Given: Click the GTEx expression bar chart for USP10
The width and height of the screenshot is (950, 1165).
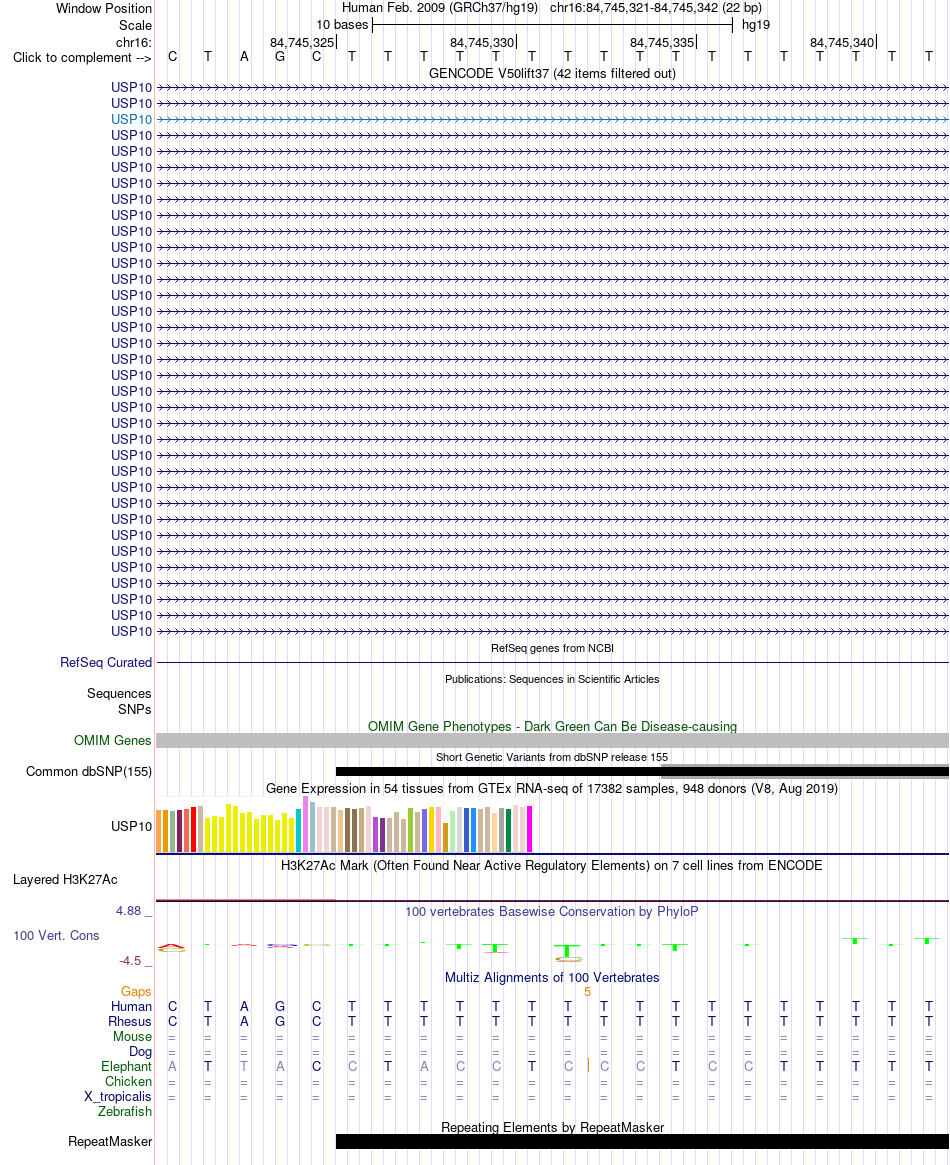Looking at the screenshot, I should pyautogui.click(x=344, y=825).
